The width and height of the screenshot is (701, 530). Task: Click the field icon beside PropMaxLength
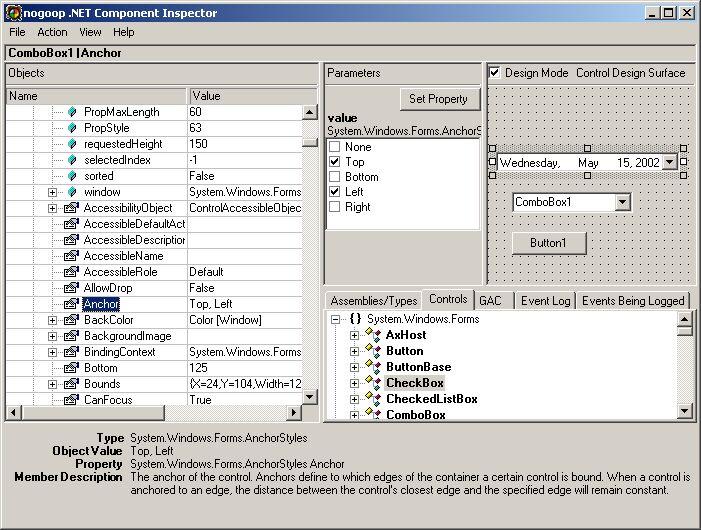[72, 112]
